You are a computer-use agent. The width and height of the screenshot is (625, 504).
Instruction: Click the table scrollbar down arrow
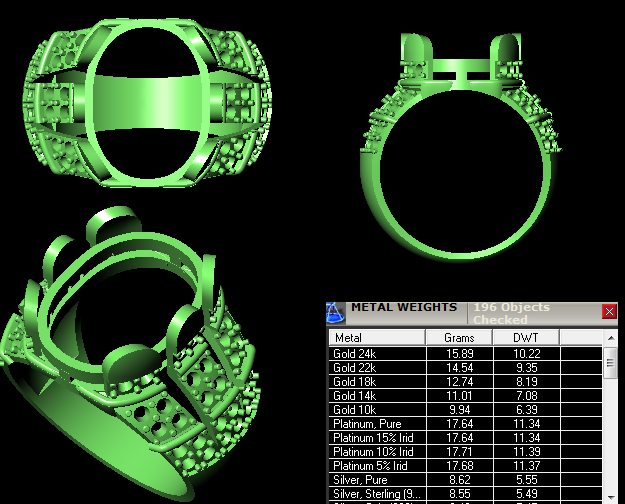pyautogui.click(x=611, y=497)
